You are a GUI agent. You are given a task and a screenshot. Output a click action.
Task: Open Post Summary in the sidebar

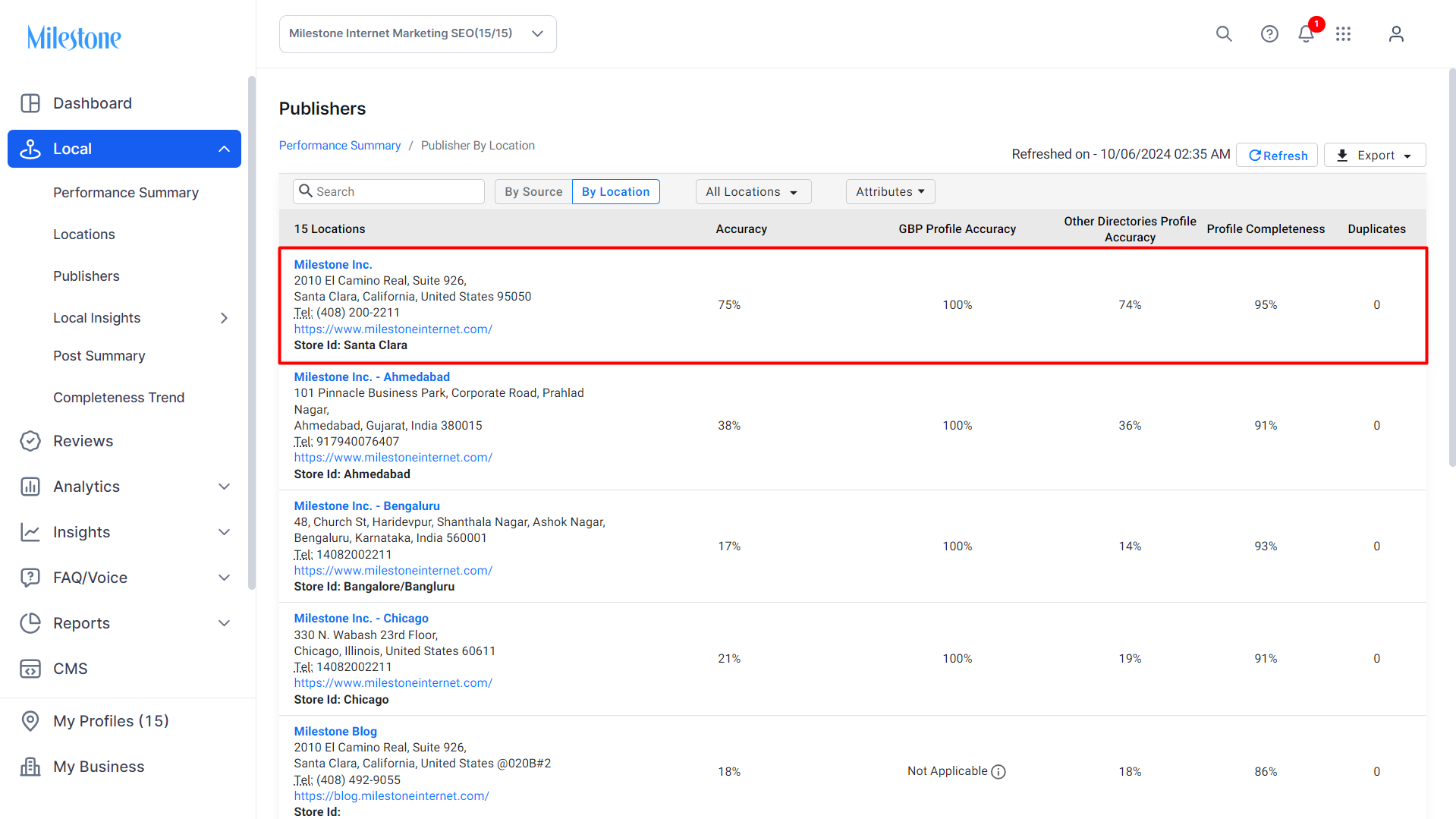(99, 356)
